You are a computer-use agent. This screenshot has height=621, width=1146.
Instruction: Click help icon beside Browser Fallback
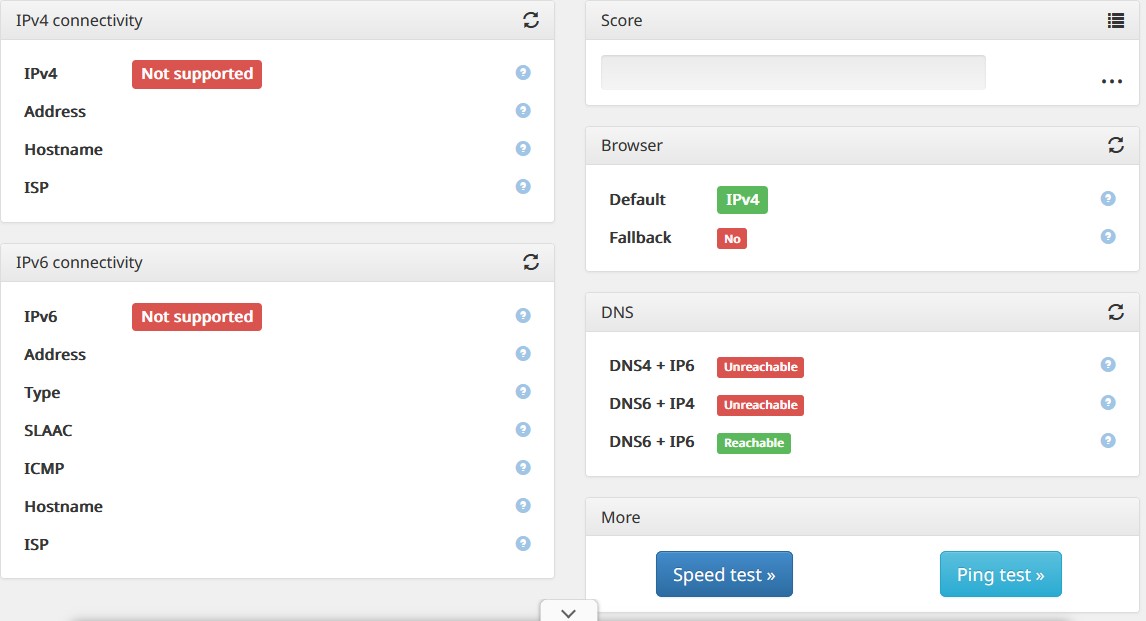click(1108, 237)
